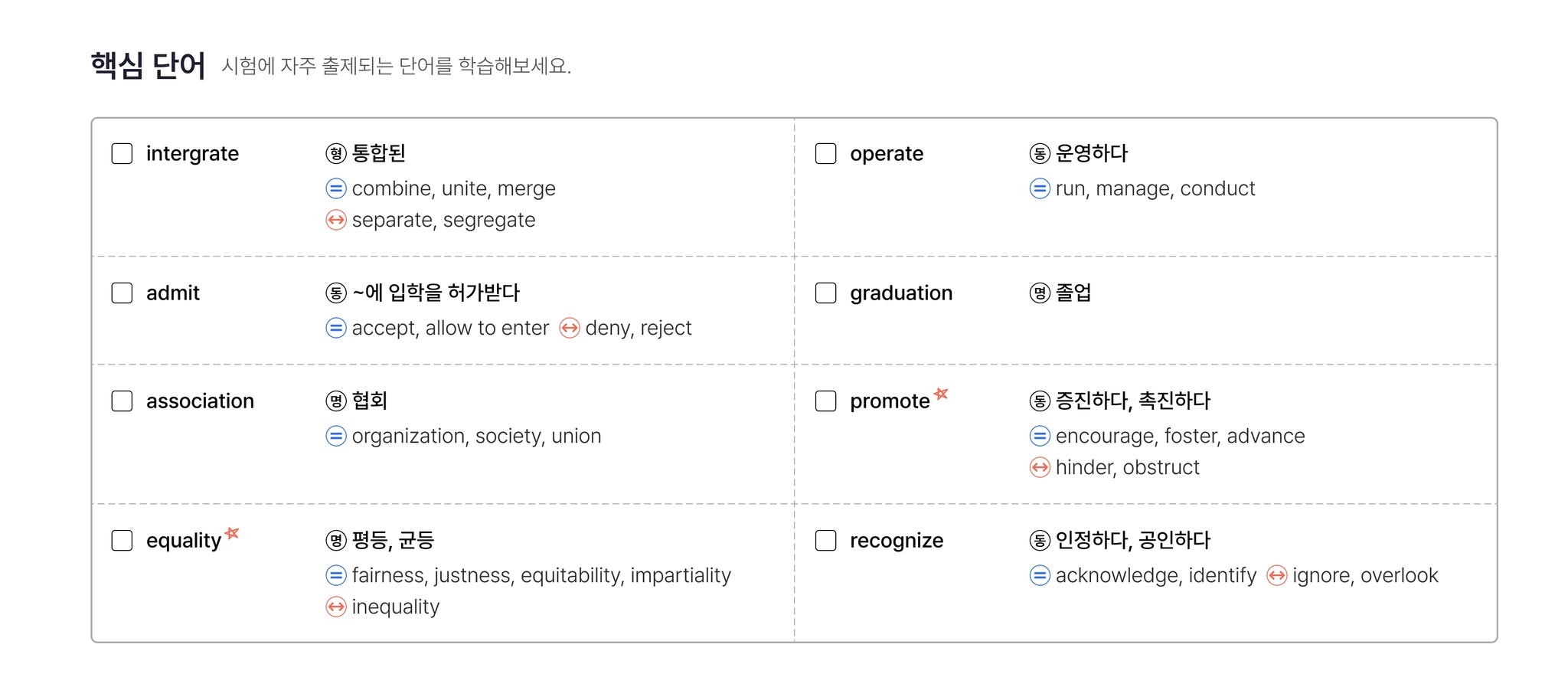Image resolution: width=1568 pixels, height=687 pixels.
Task: Check the box next to intergrate
Action: point(122,154)
